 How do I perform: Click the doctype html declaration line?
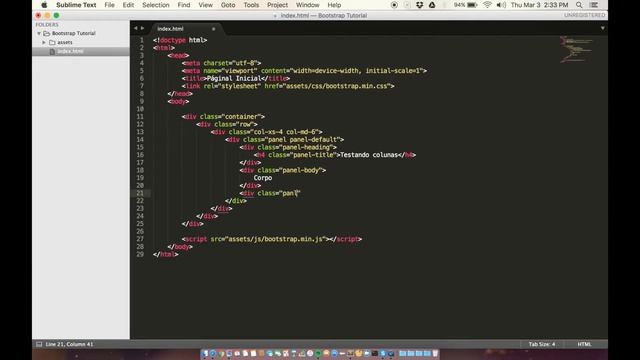[180, 40]
